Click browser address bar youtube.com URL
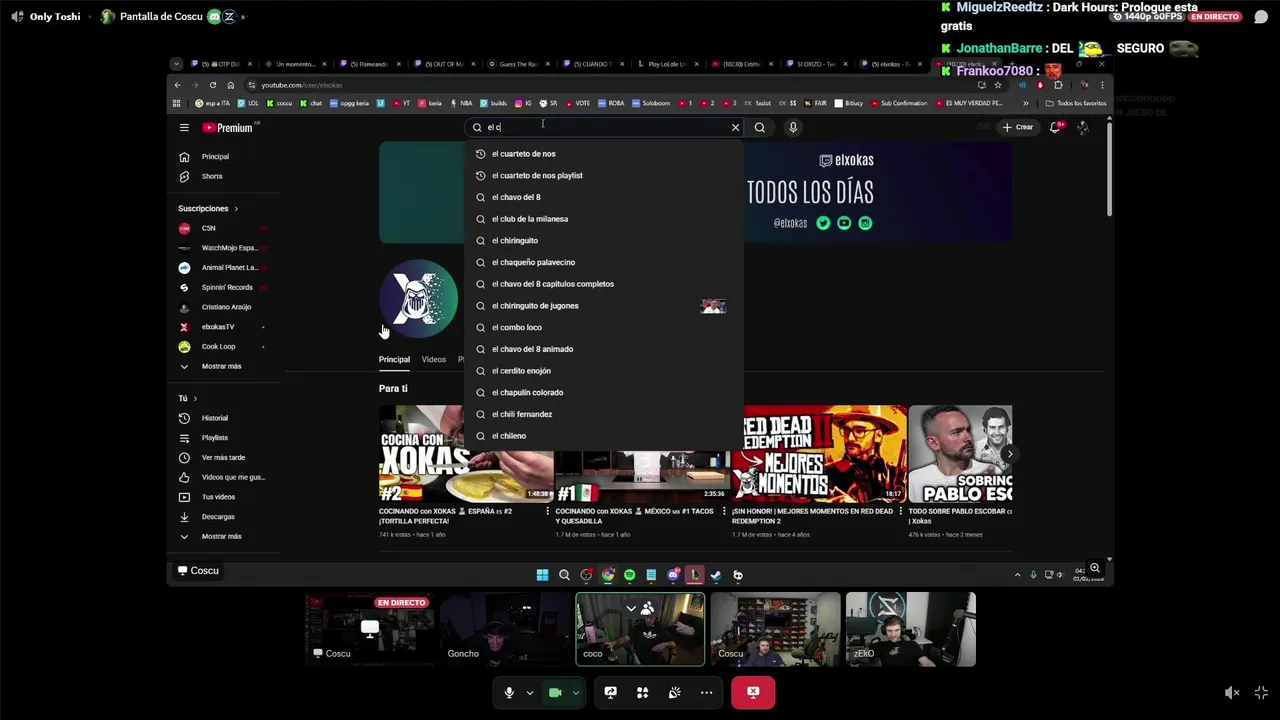This screenshot has height=720, width=1280. pyautogui.click(x=302, y=85)
